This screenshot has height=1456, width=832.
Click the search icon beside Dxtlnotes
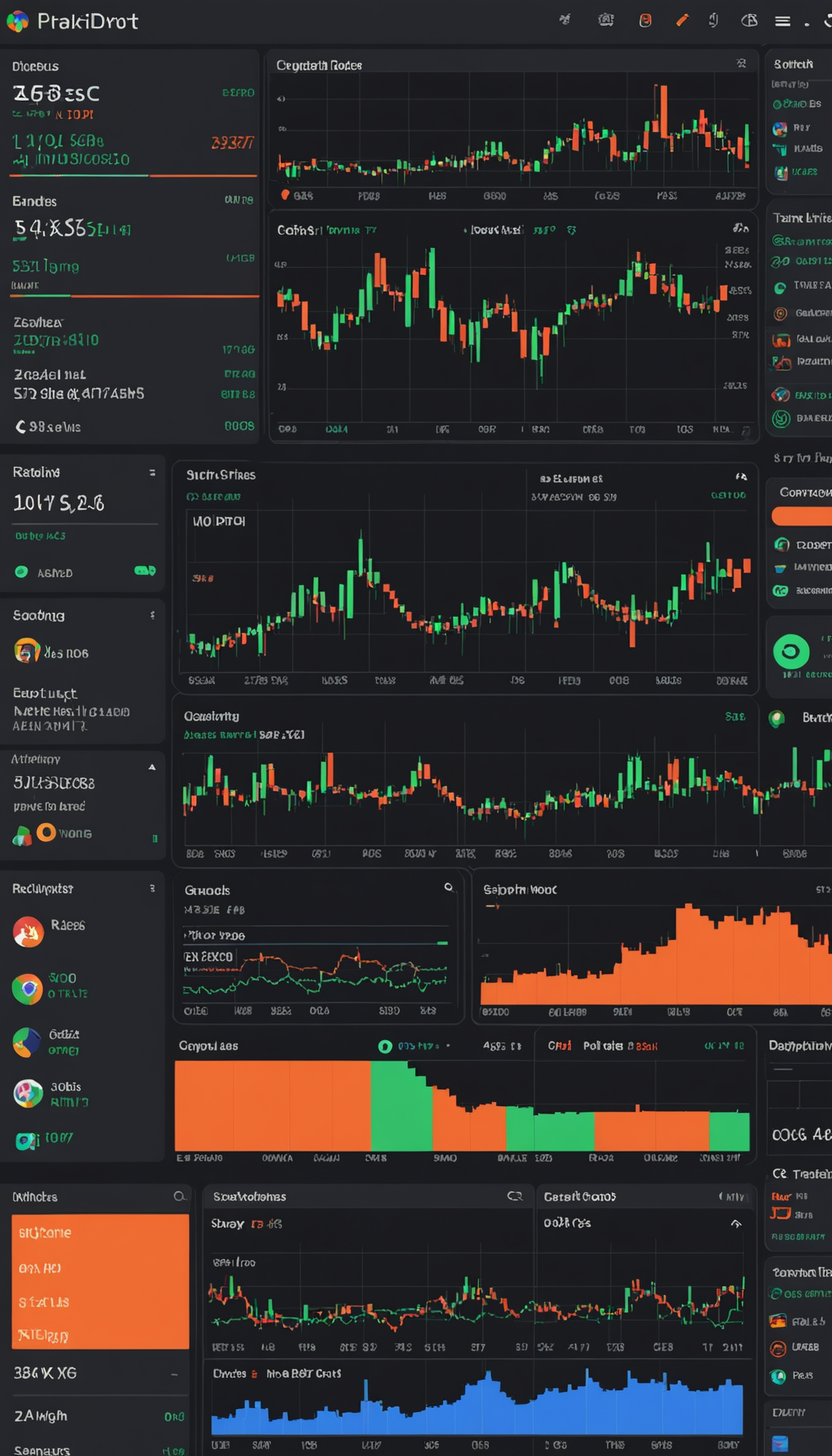pos(179,1197)
